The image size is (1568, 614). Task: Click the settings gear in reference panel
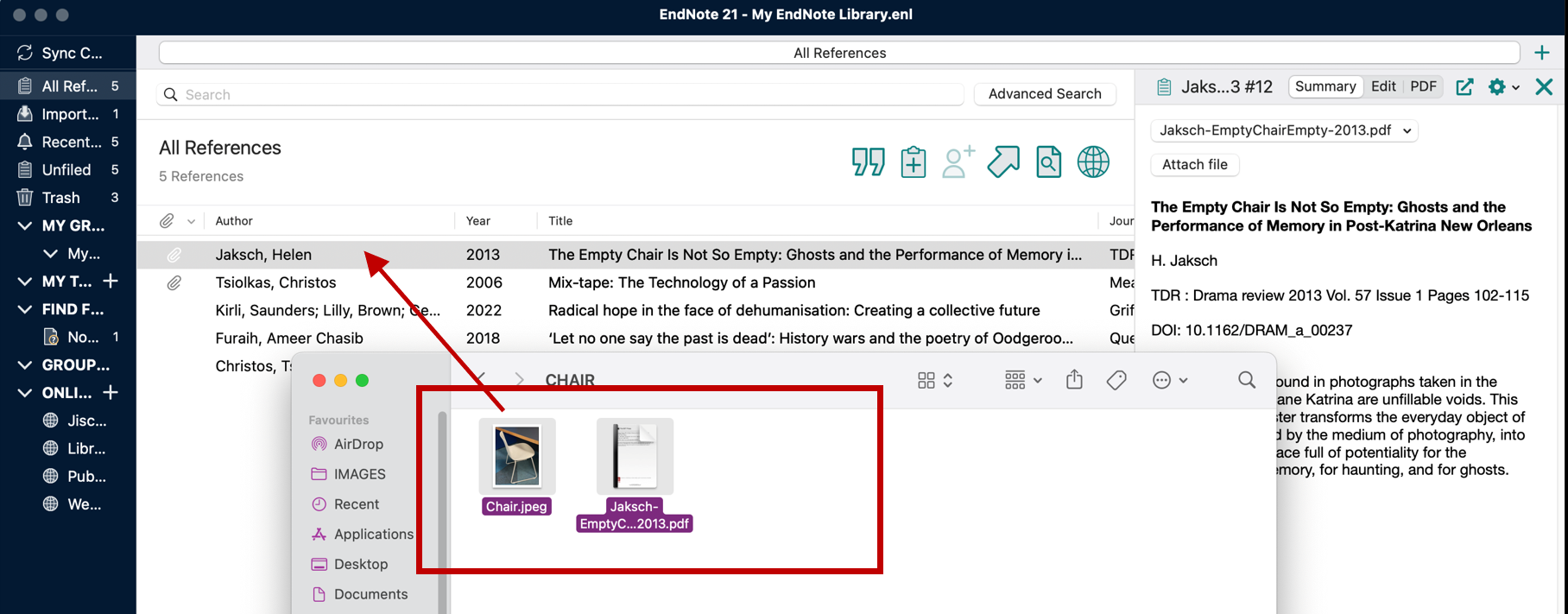1497,86
